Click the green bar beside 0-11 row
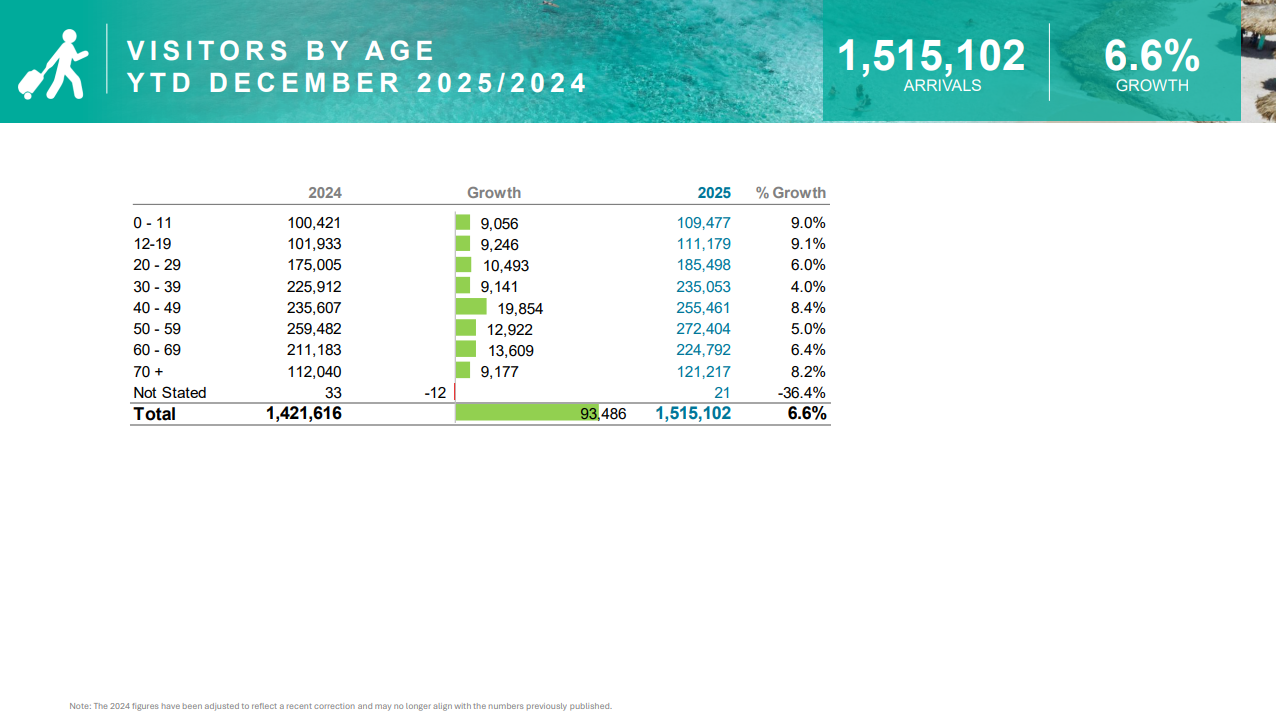Image resolution: width=1276 pixels, height=714 pixels. 463,222
